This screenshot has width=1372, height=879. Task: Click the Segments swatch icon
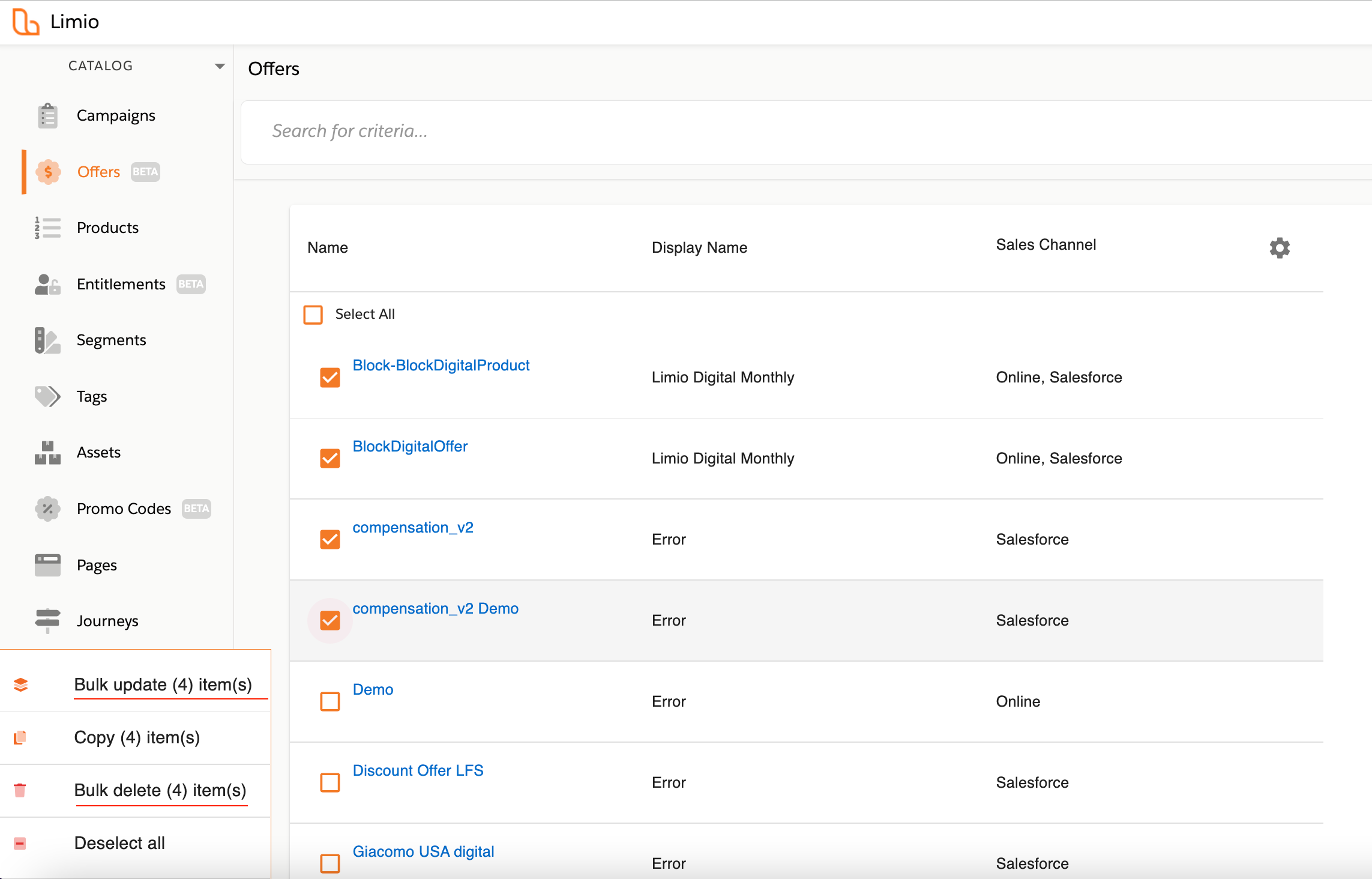[47, 340]
